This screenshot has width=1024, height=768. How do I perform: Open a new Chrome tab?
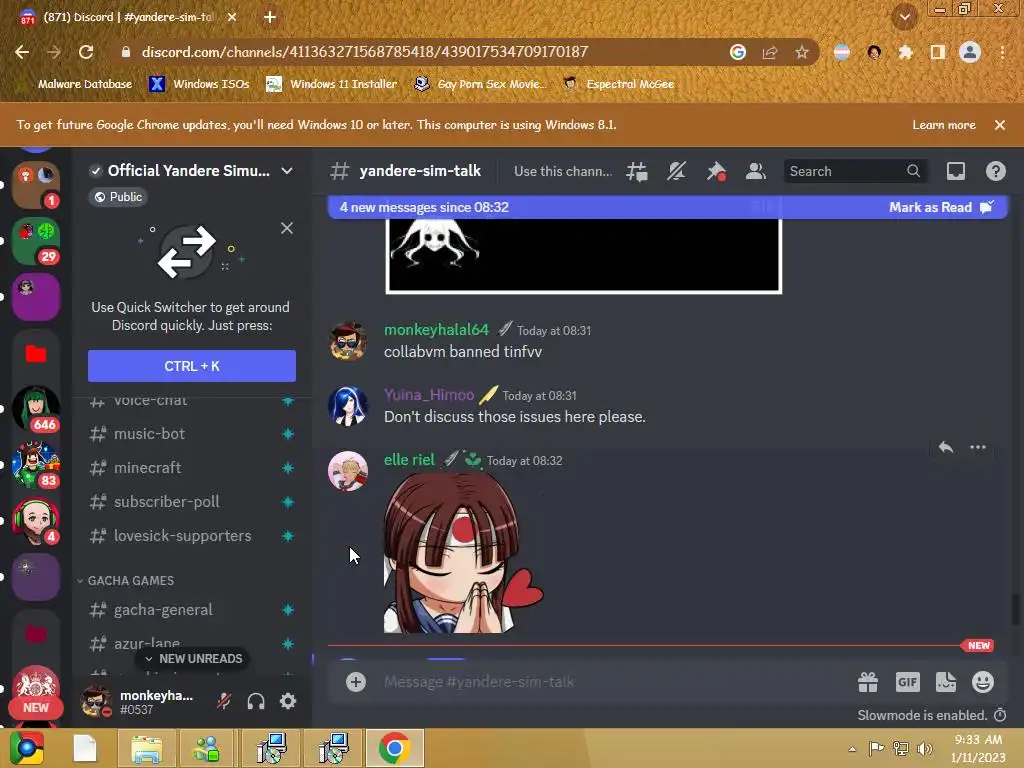tap(270, 17)
